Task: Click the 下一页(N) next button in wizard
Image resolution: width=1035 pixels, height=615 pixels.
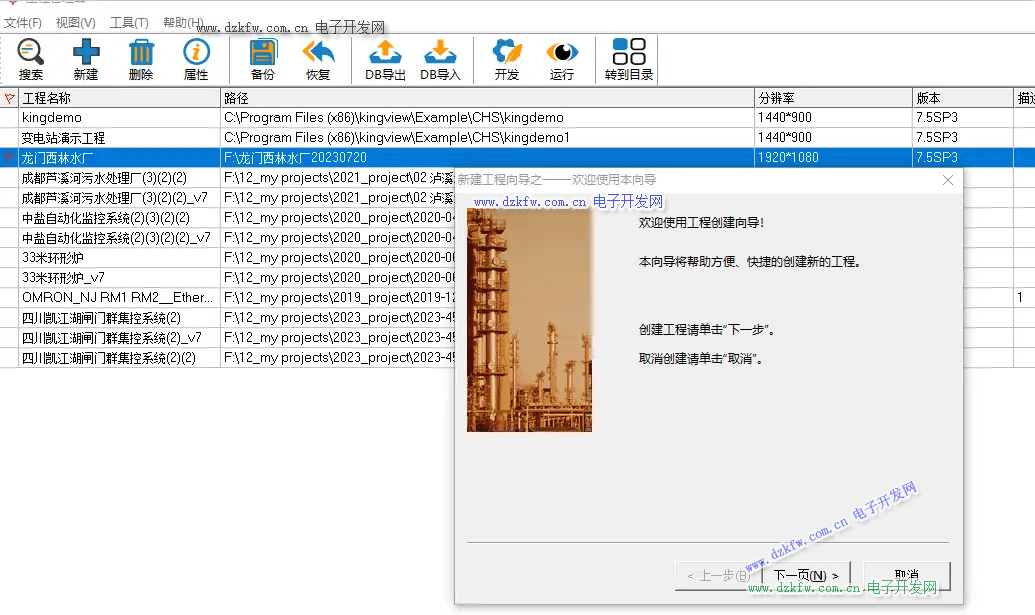Action: click(x=806, y=576)
